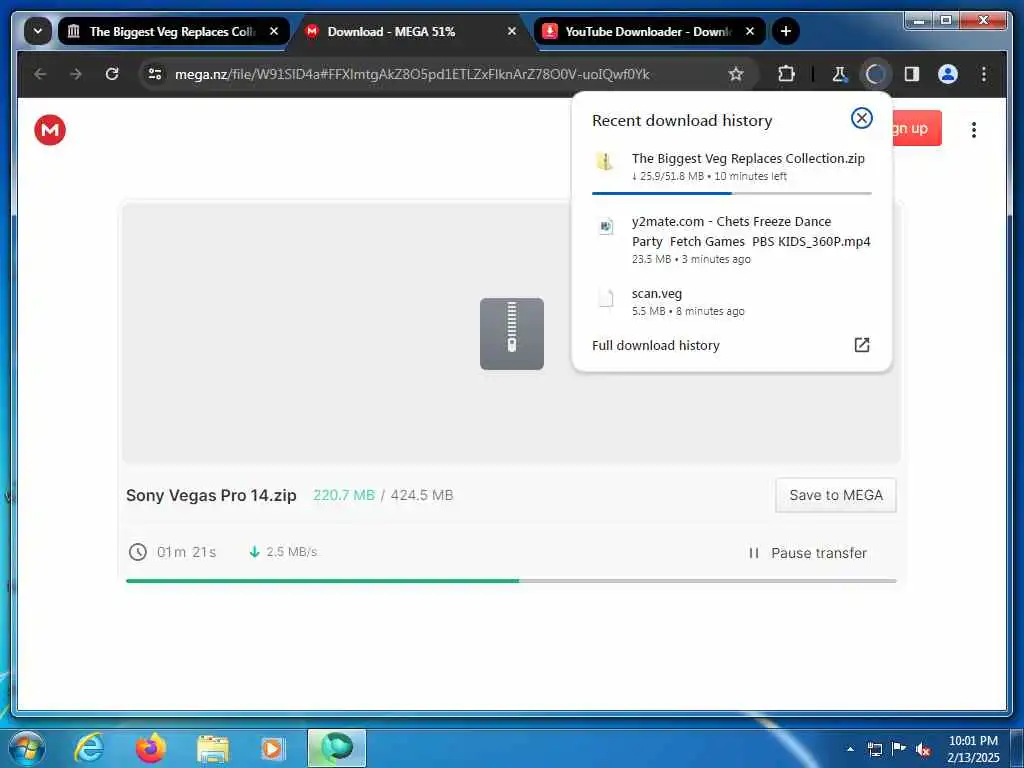Click the scan.veg blank file icon
The image size is (1024, 768).
pos(606,298)
